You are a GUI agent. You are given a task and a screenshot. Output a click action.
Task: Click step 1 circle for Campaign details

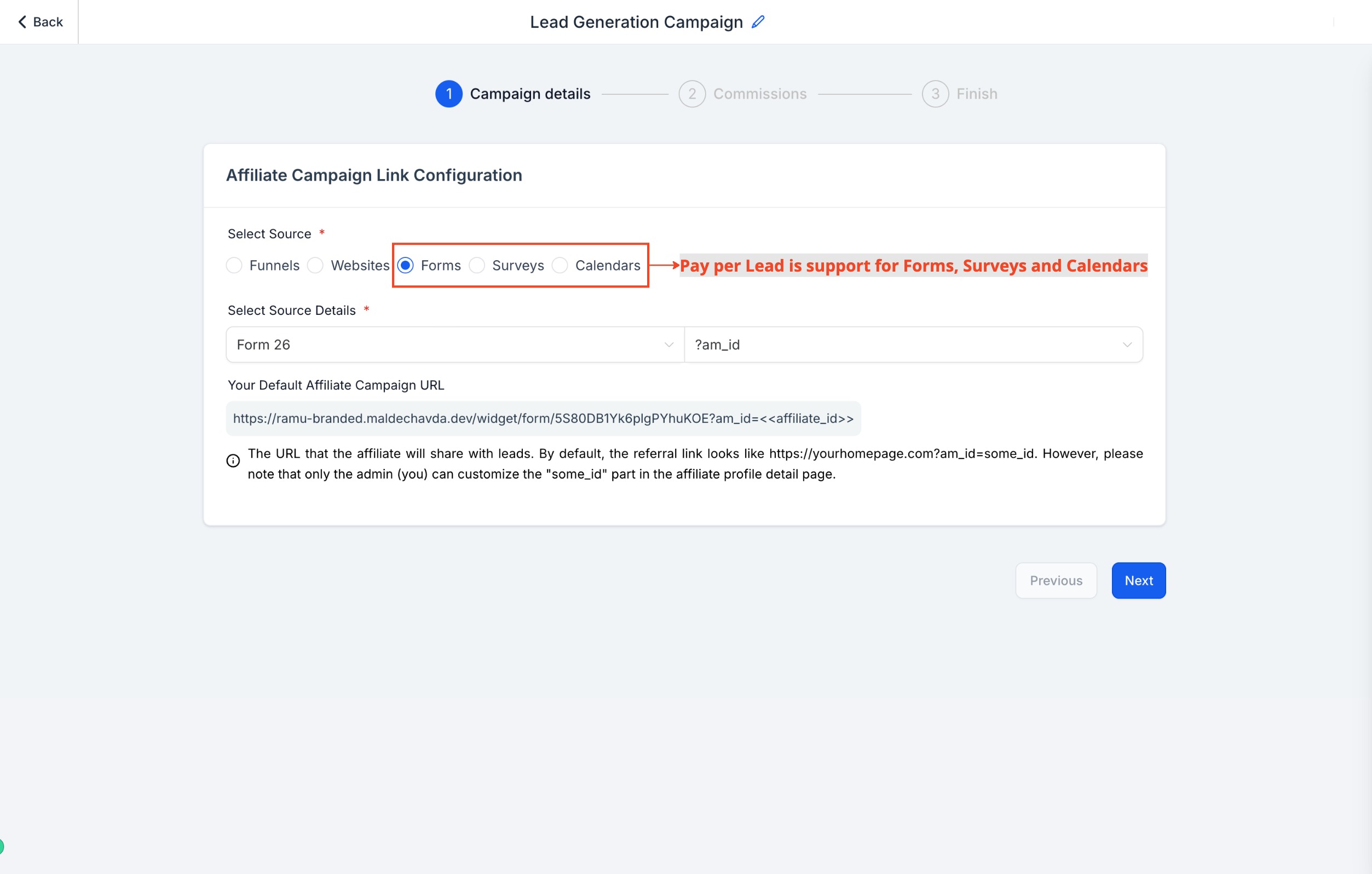448,94
